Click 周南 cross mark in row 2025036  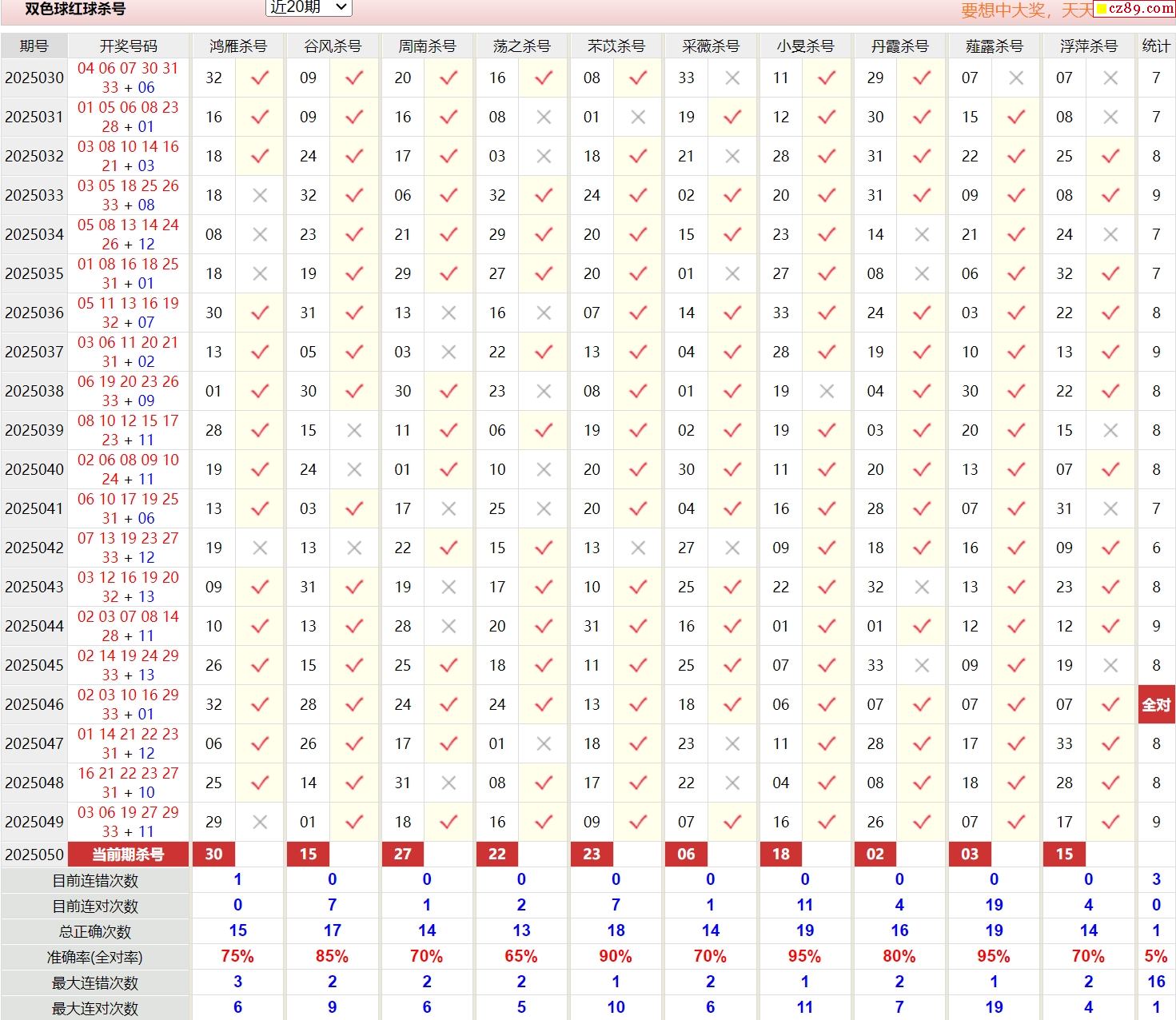coord(448,313)
